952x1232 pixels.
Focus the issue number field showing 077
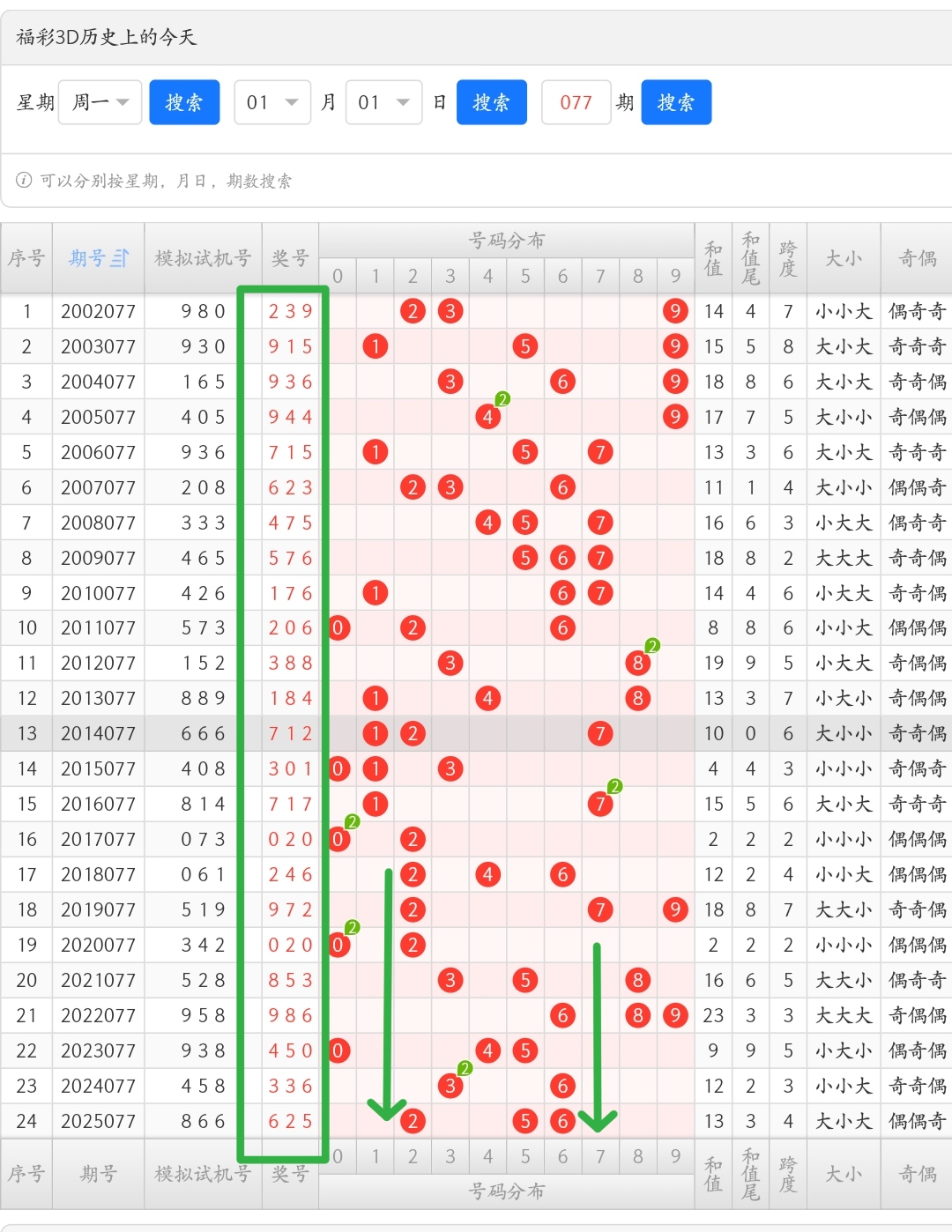(576, 102)
